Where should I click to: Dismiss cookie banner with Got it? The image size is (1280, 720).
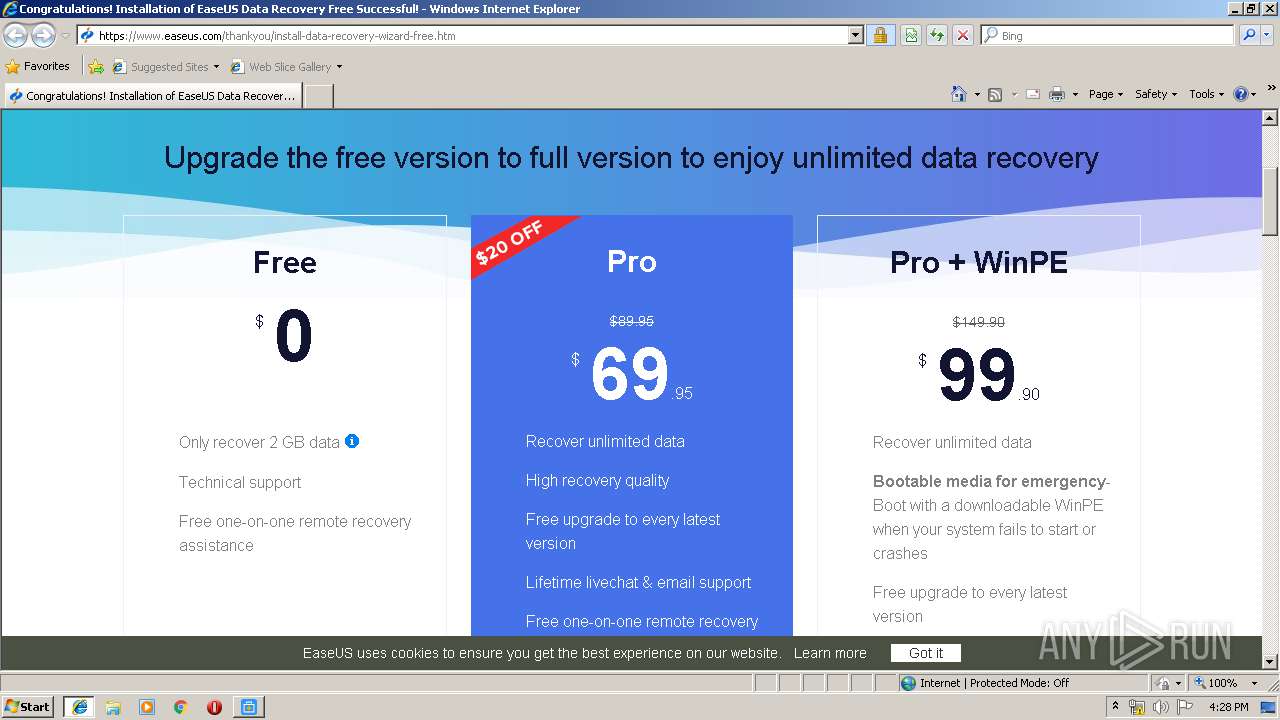pos(926,653)
